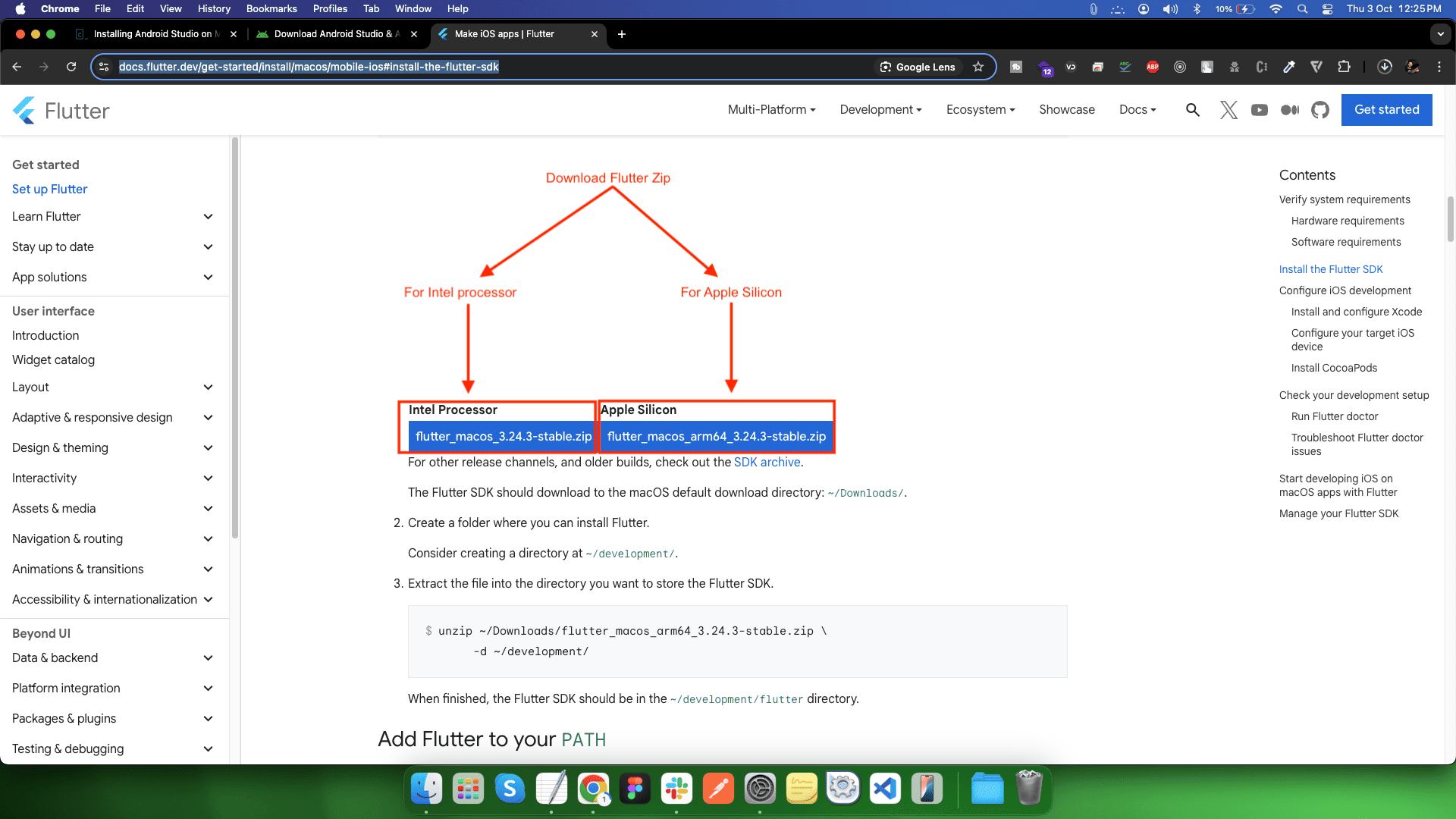Launch Visual Studio Code from dock
Viewport: 1456px width, 819px height.
coord(885,789)
